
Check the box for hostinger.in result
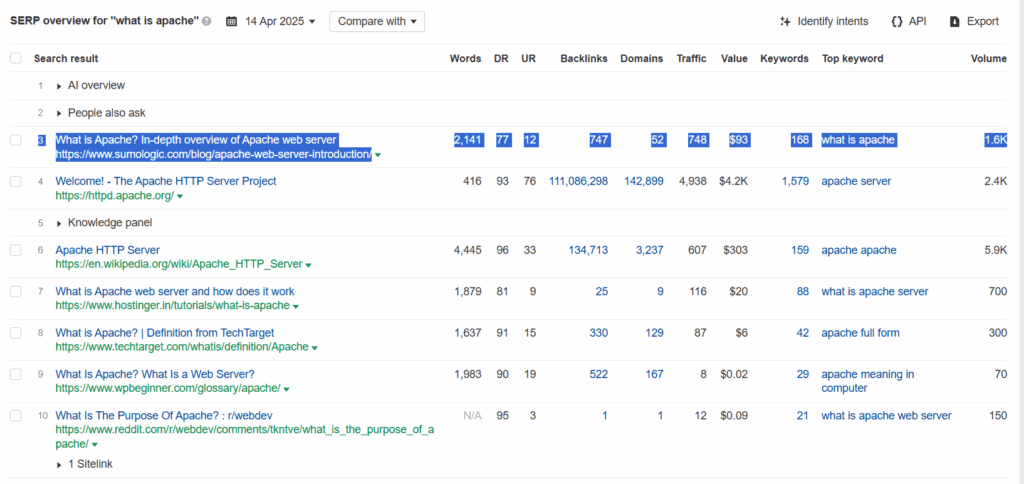[x=16, y=291]
